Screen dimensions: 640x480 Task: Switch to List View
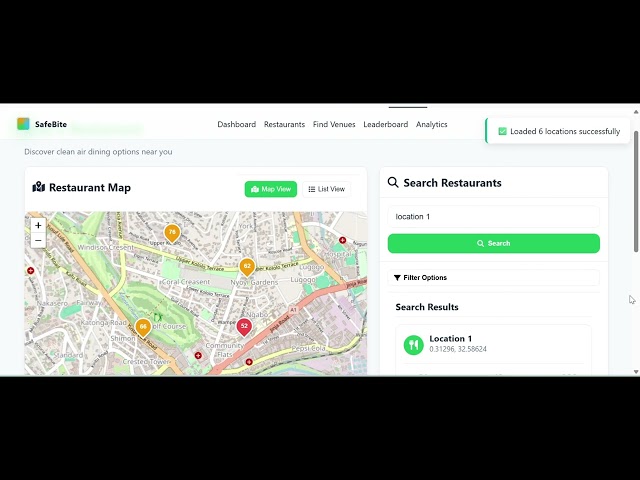tap(327, 189)
